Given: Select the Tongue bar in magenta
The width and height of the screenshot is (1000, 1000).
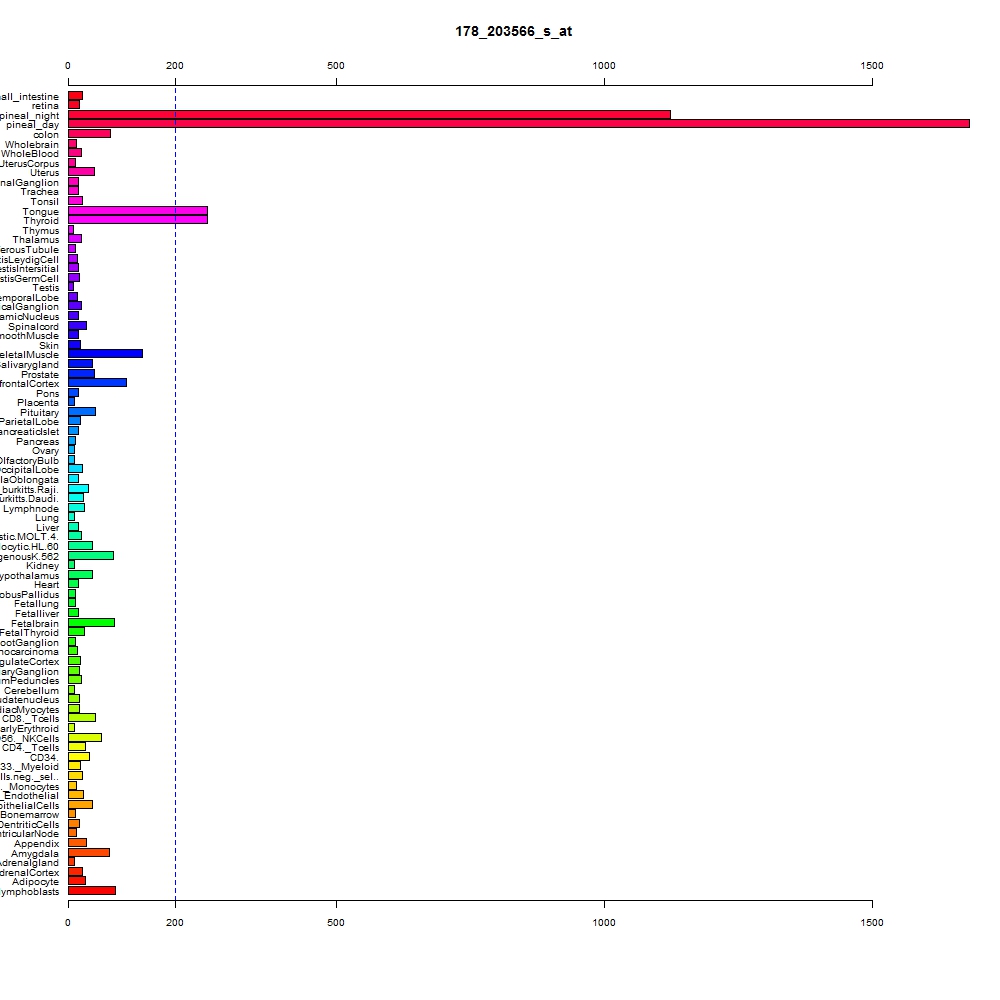Looking at the screenshot, I should click(x=138, y=210).
